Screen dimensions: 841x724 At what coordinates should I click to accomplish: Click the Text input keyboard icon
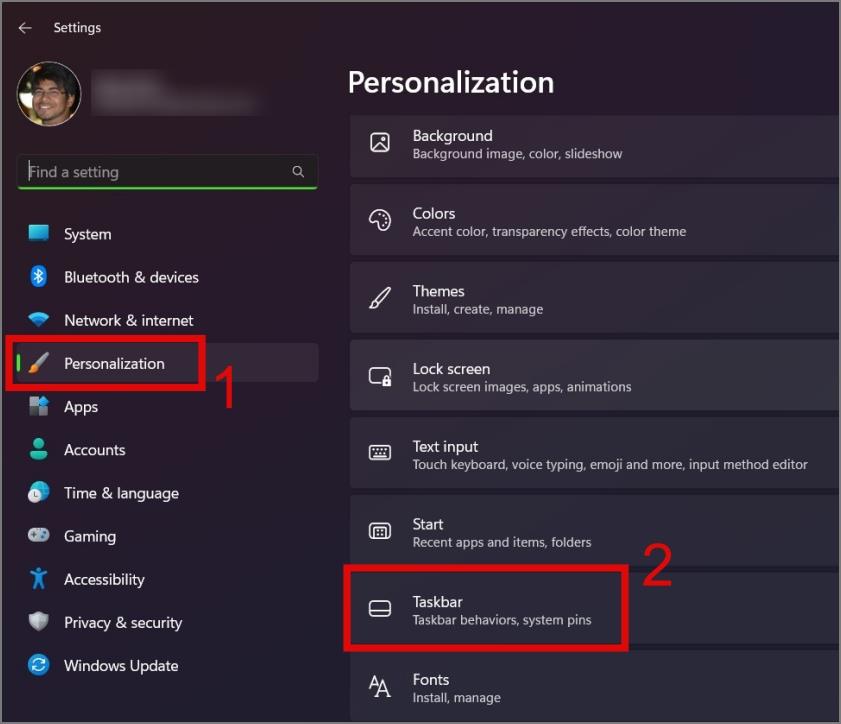(380, 452)
